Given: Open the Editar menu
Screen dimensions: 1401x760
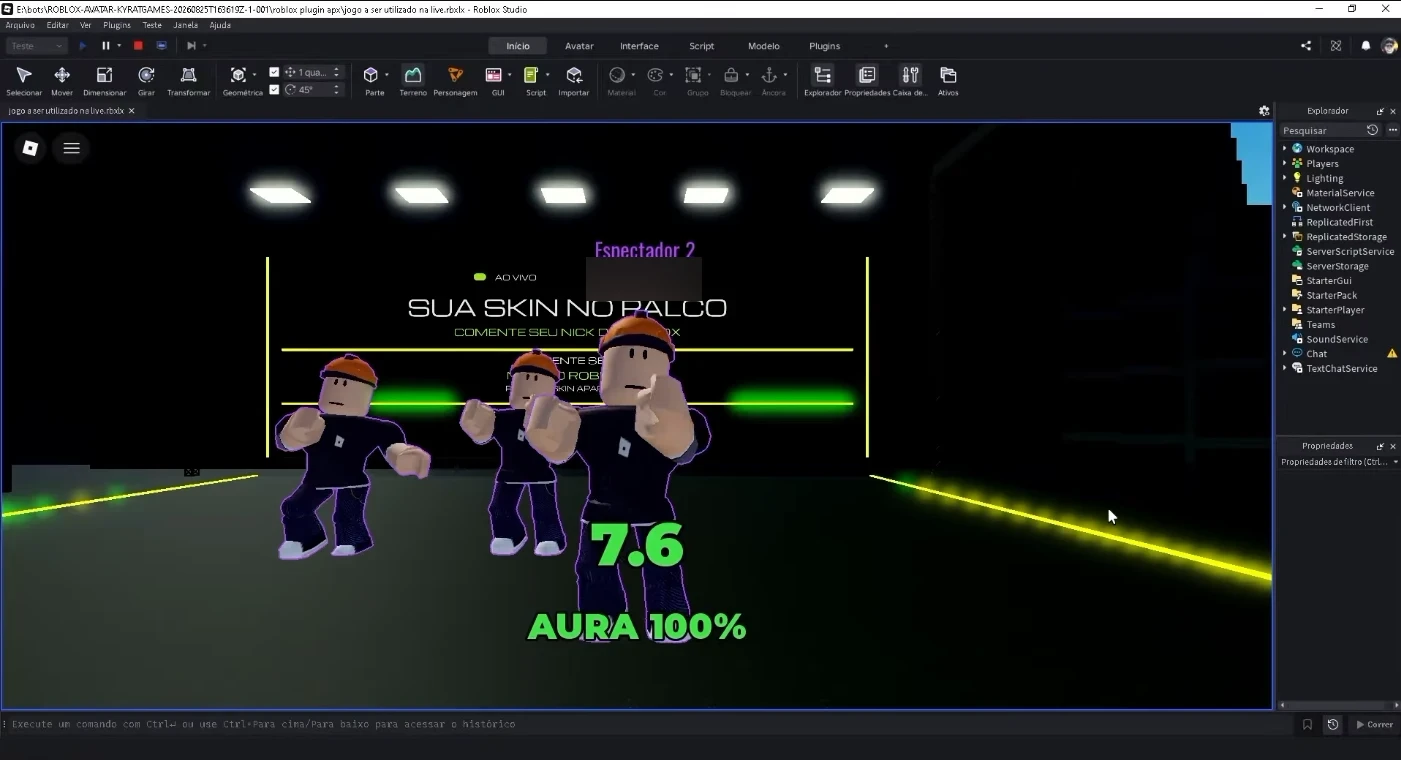Looking at the screenshot, I should (58, 25).
